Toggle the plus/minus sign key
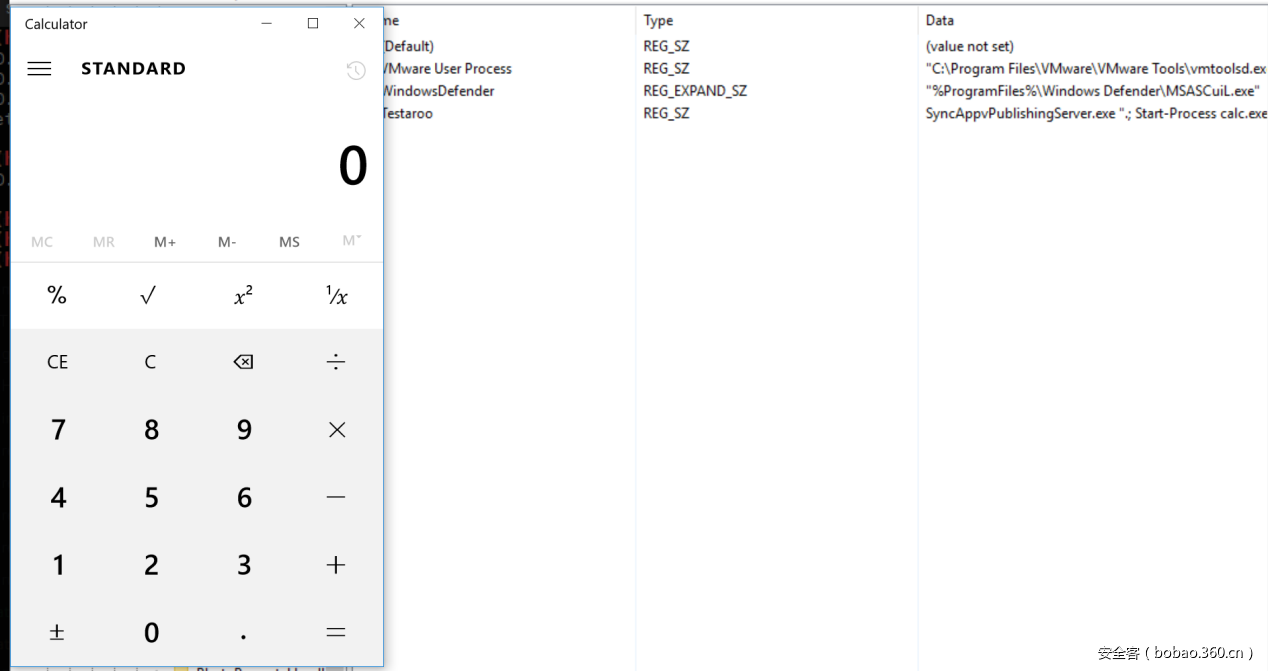This screenshot has height=671, width=1268. pos(57,632)
